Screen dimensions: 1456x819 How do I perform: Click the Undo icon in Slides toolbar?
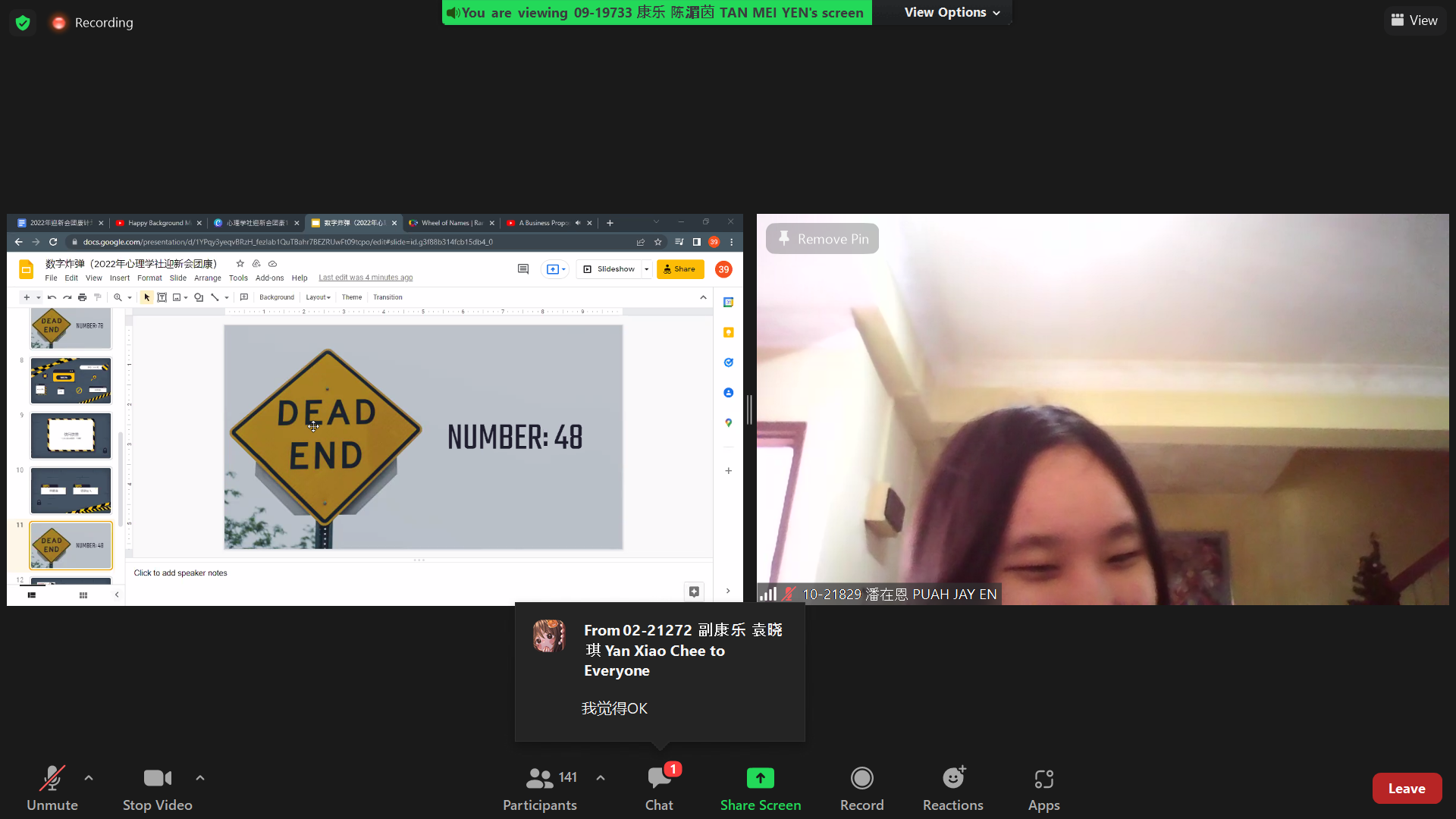[x=52, y=297]
